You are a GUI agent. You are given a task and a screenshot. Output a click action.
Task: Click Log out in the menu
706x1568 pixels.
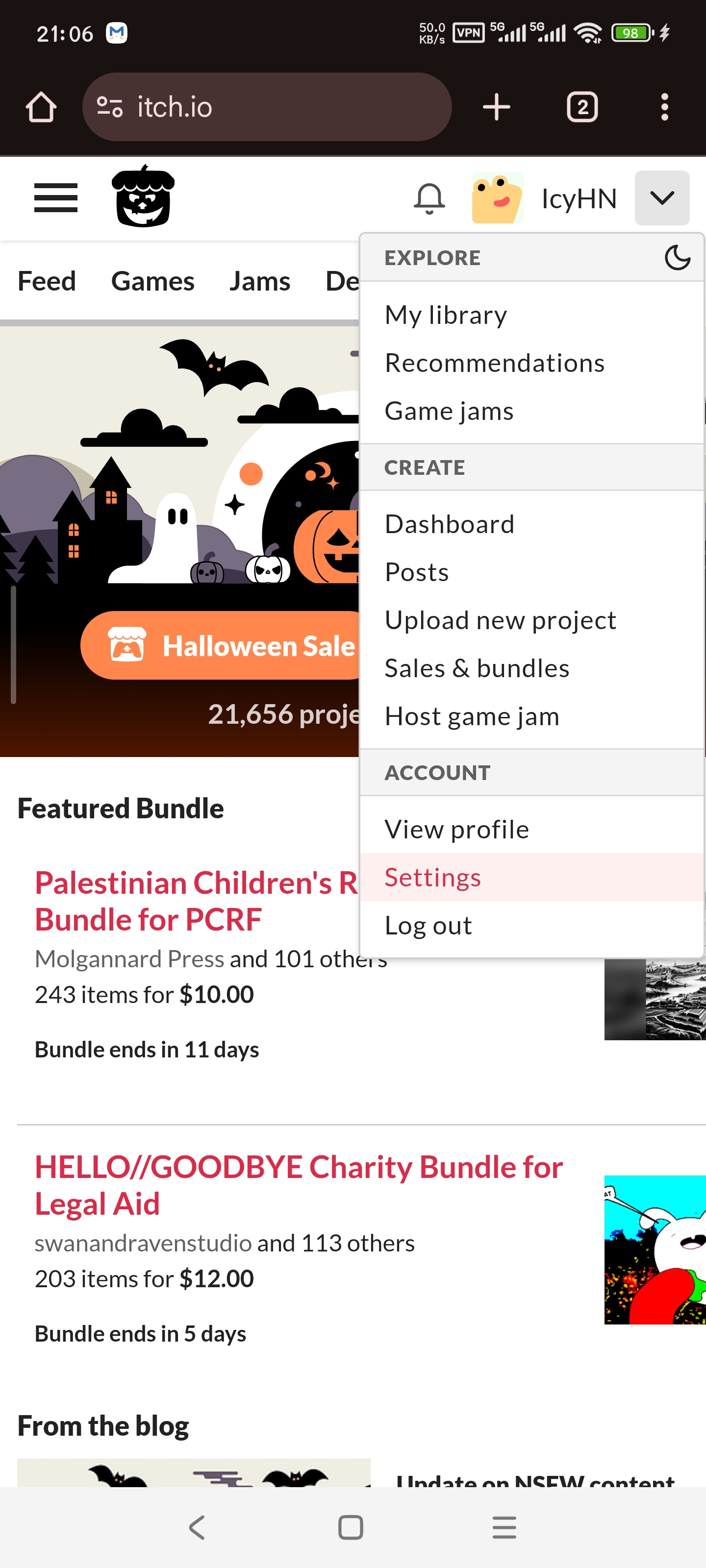[x=428, y=925]
